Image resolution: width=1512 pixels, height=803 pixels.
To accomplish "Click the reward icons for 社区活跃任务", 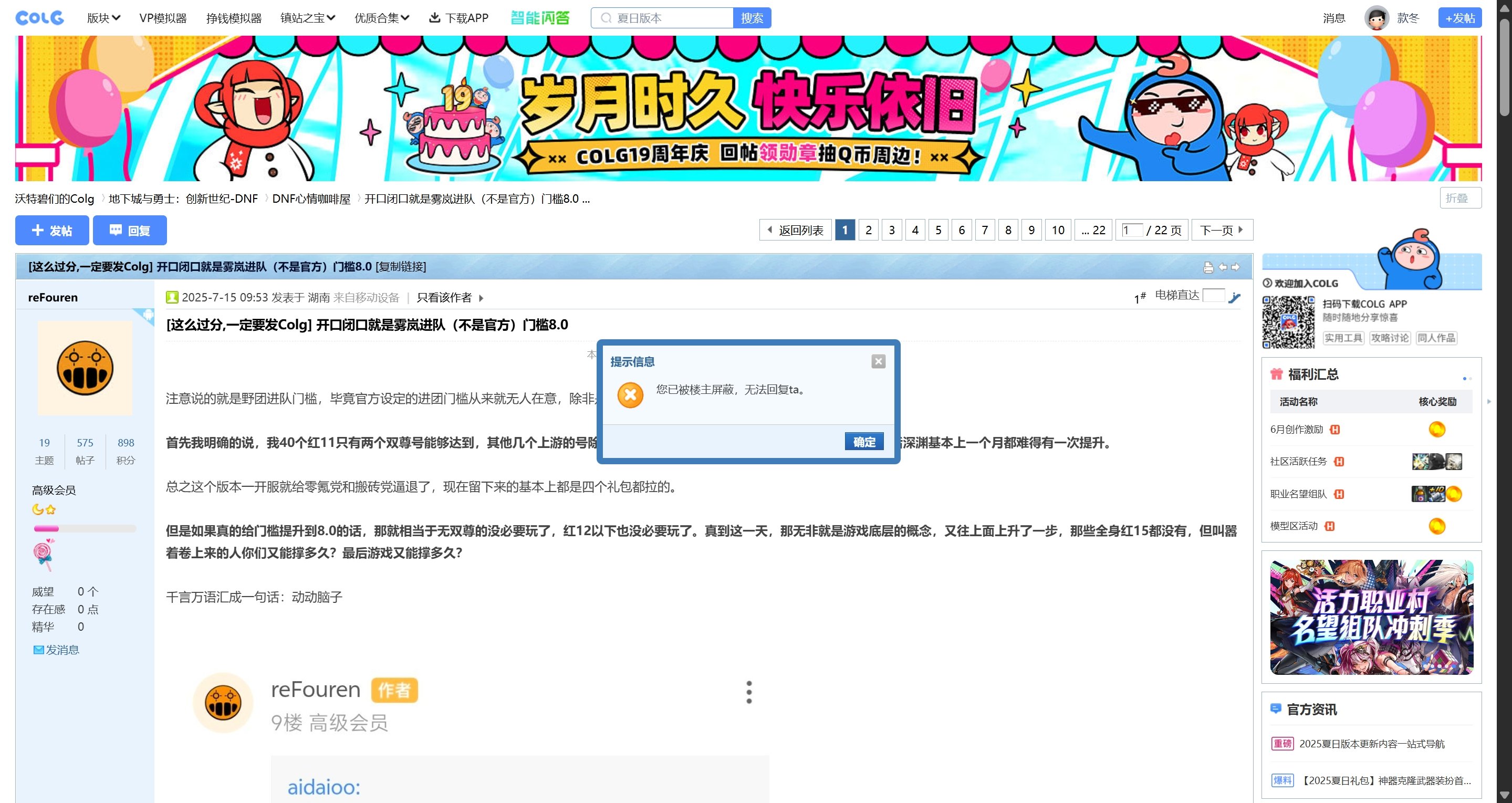I will [x=1436, y=462].
